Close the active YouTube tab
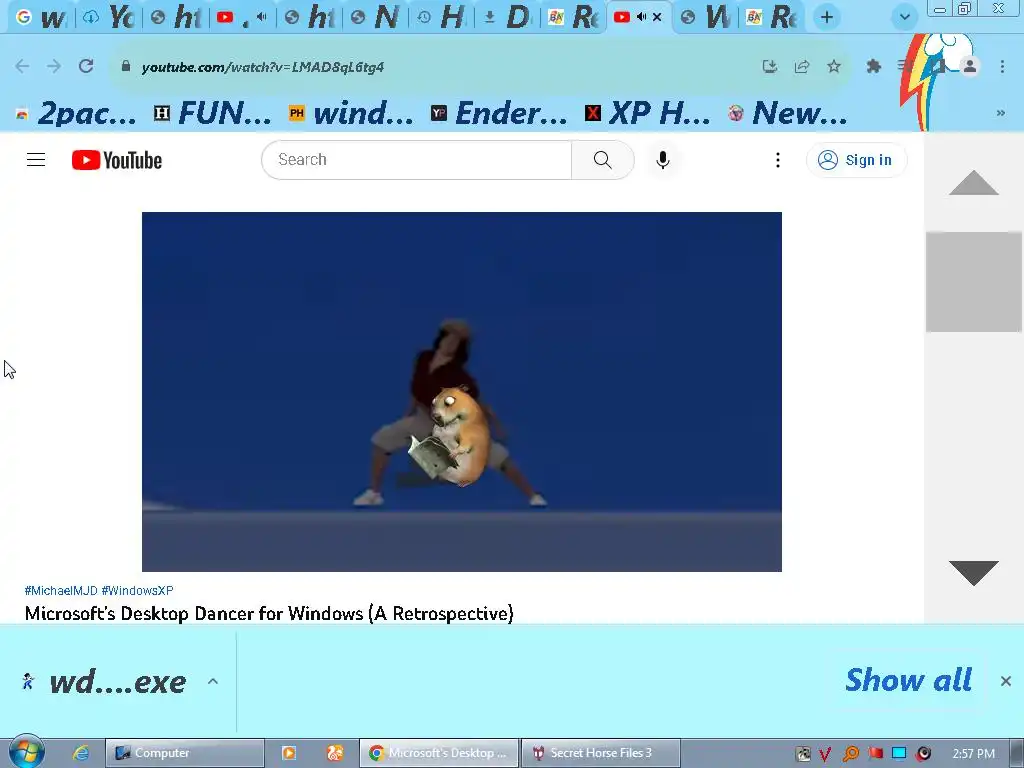The width and height of the screenshot is (1024, 768). coord(657,18)
